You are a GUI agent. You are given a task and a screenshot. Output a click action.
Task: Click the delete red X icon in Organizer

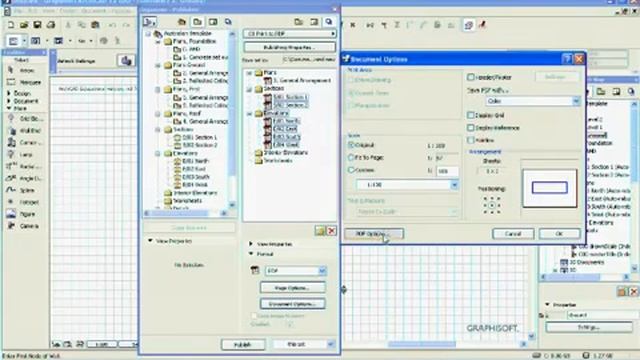pos(331,231)
